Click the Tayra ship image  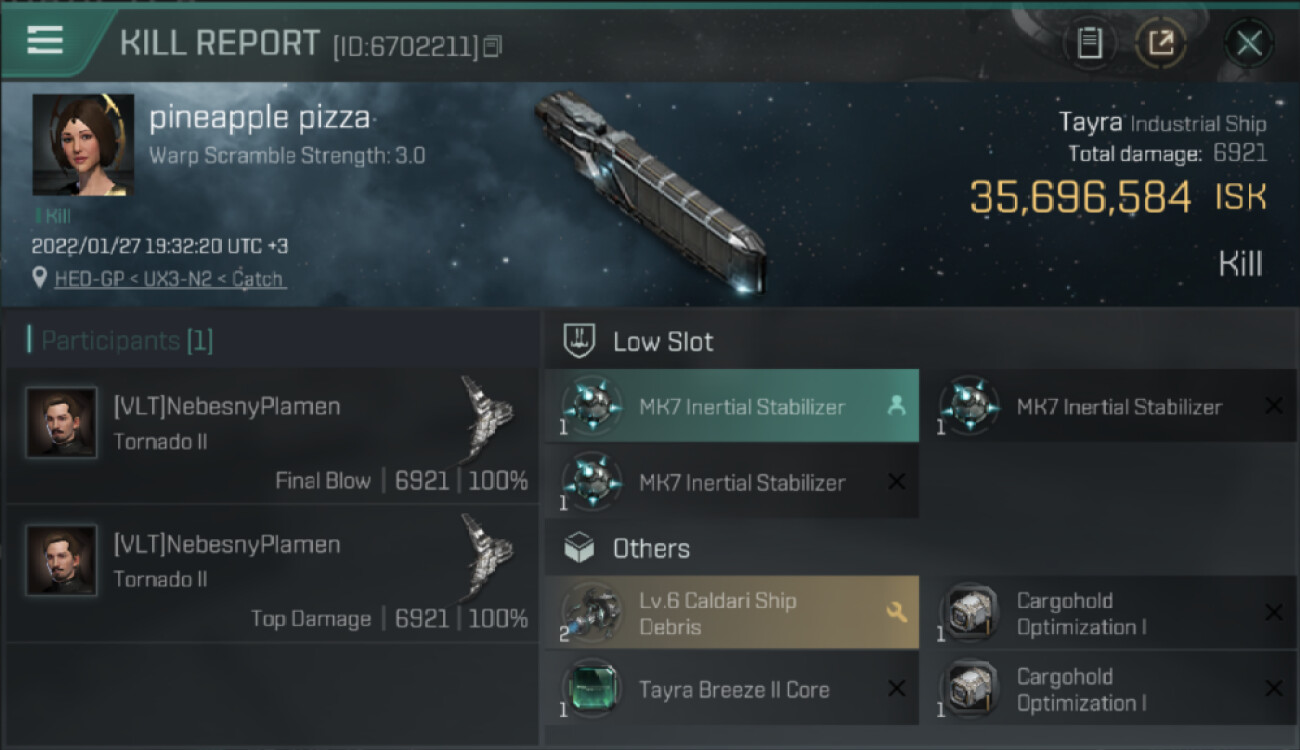tap(650, 190)
